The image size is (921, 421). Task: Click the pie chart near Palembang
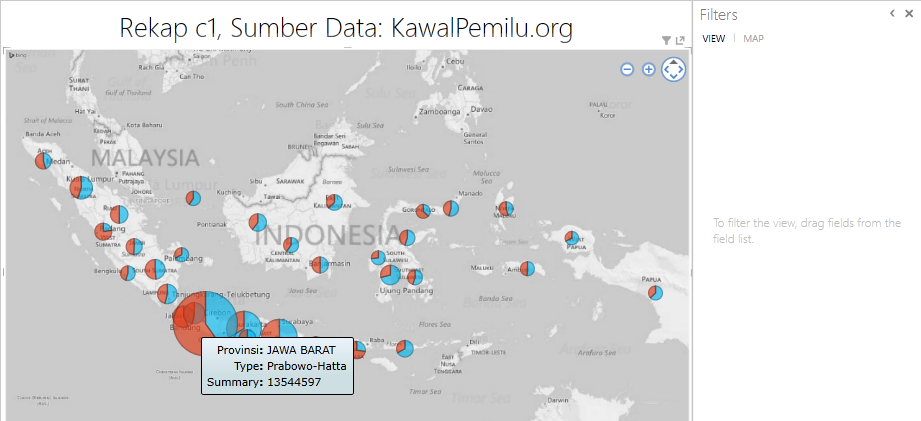click(181, 256)
